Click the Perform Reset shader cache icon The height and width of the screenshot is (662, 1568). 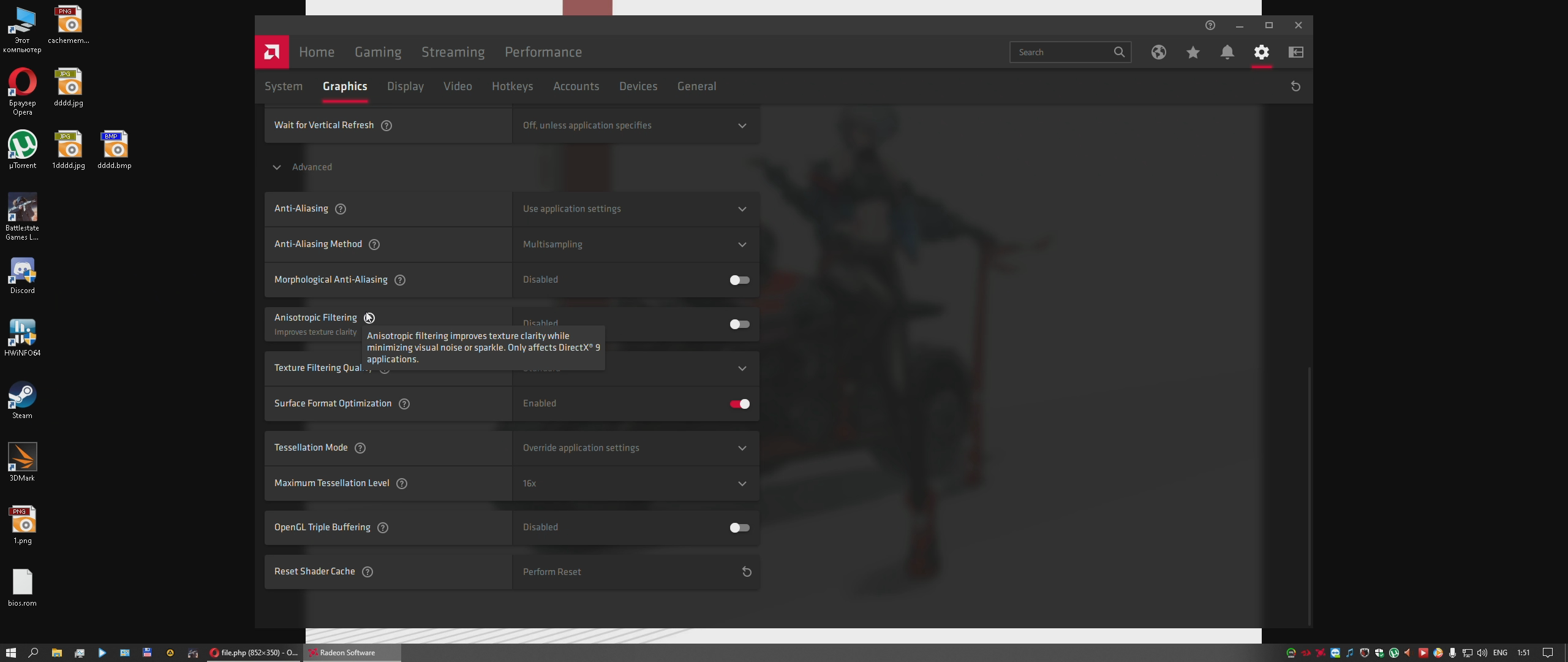coord(747,572)
